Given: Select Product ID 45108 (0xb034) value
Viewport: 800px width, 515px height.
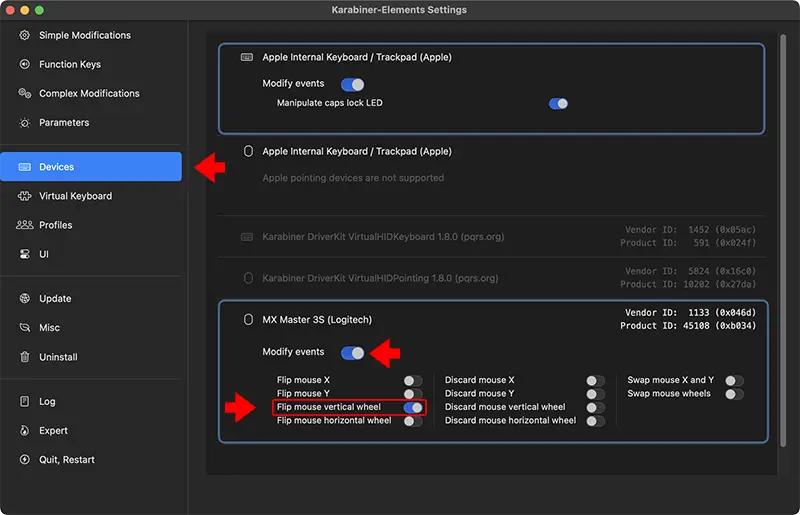Looking at the screenshot, I should pyautogui.click(x=720, y=326).
